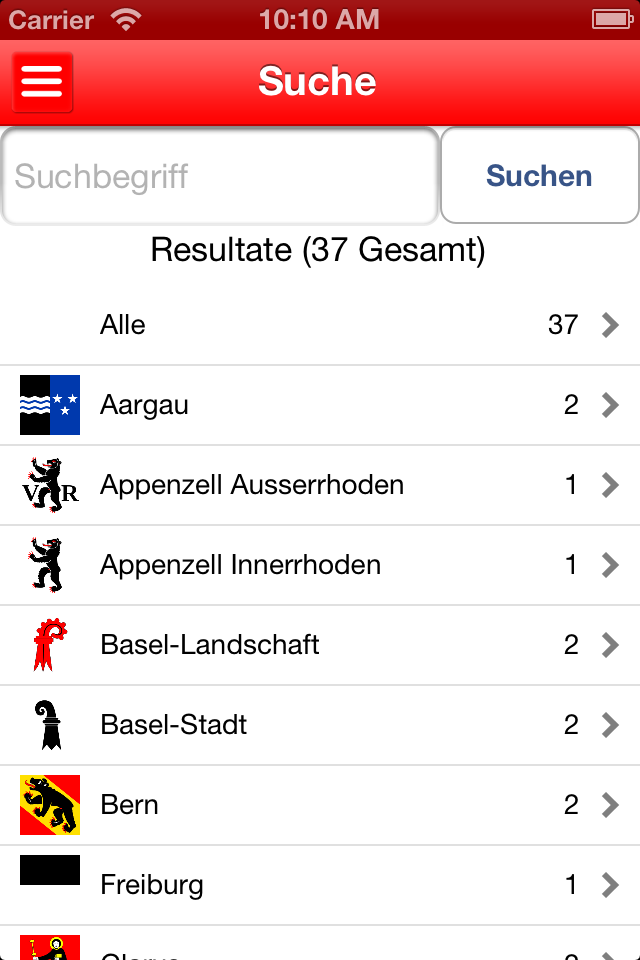This screenshot has height=960, width=640.
Task: Open the hamburger menu in the navigation bar
Action: [x=41, y=83]
